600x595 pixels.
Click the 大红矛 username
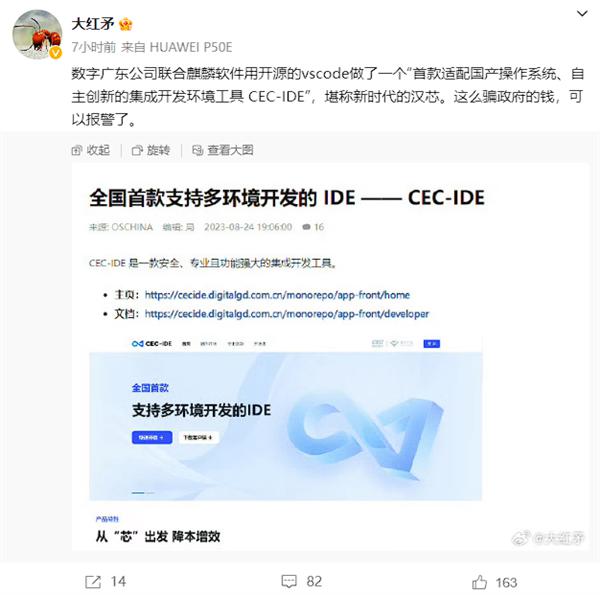[x=93, y=24]
